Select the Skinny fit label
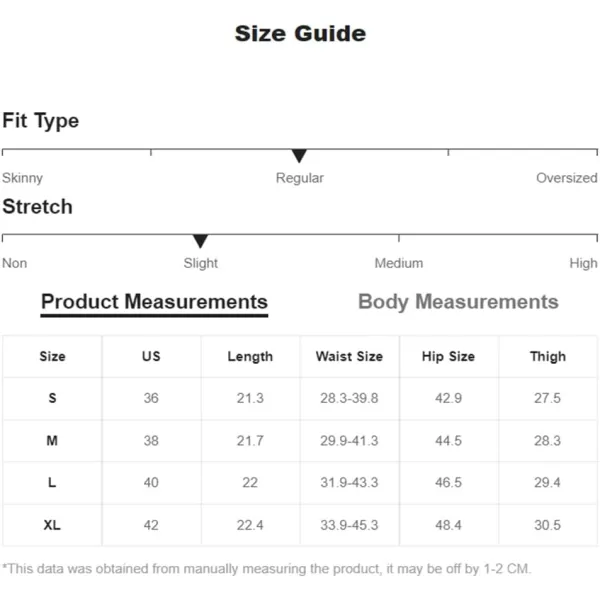This screenshot has height=600, width=600. tap(23, 178)
